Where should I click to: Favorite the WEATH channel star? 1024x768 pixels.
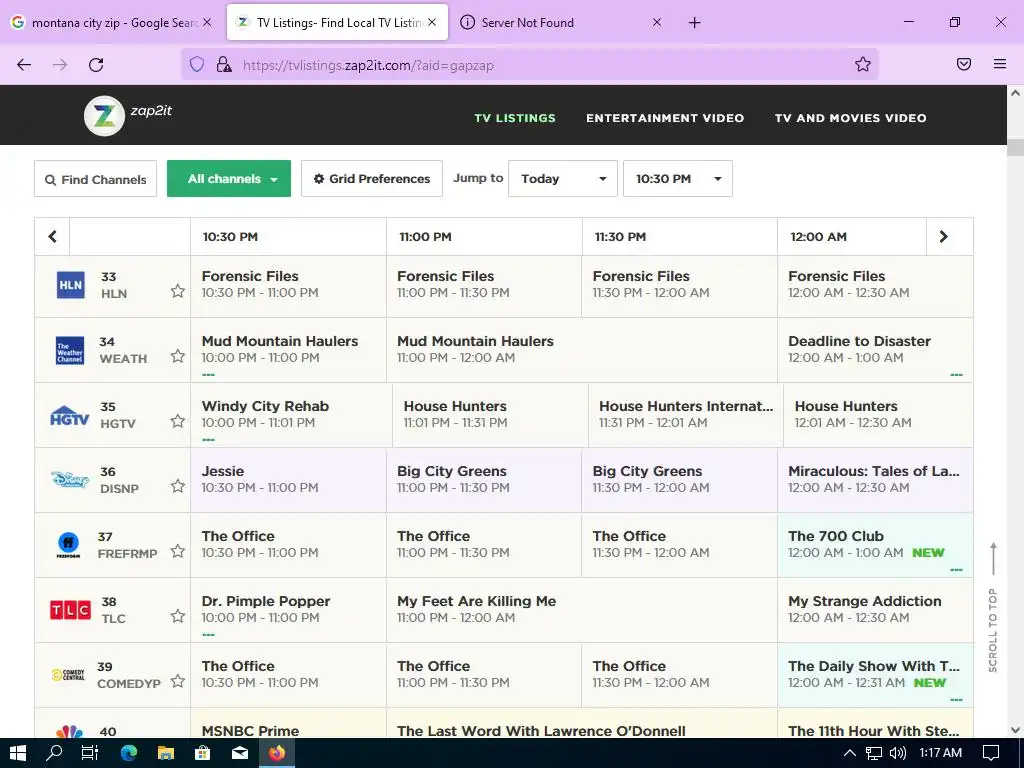(178, 356)
